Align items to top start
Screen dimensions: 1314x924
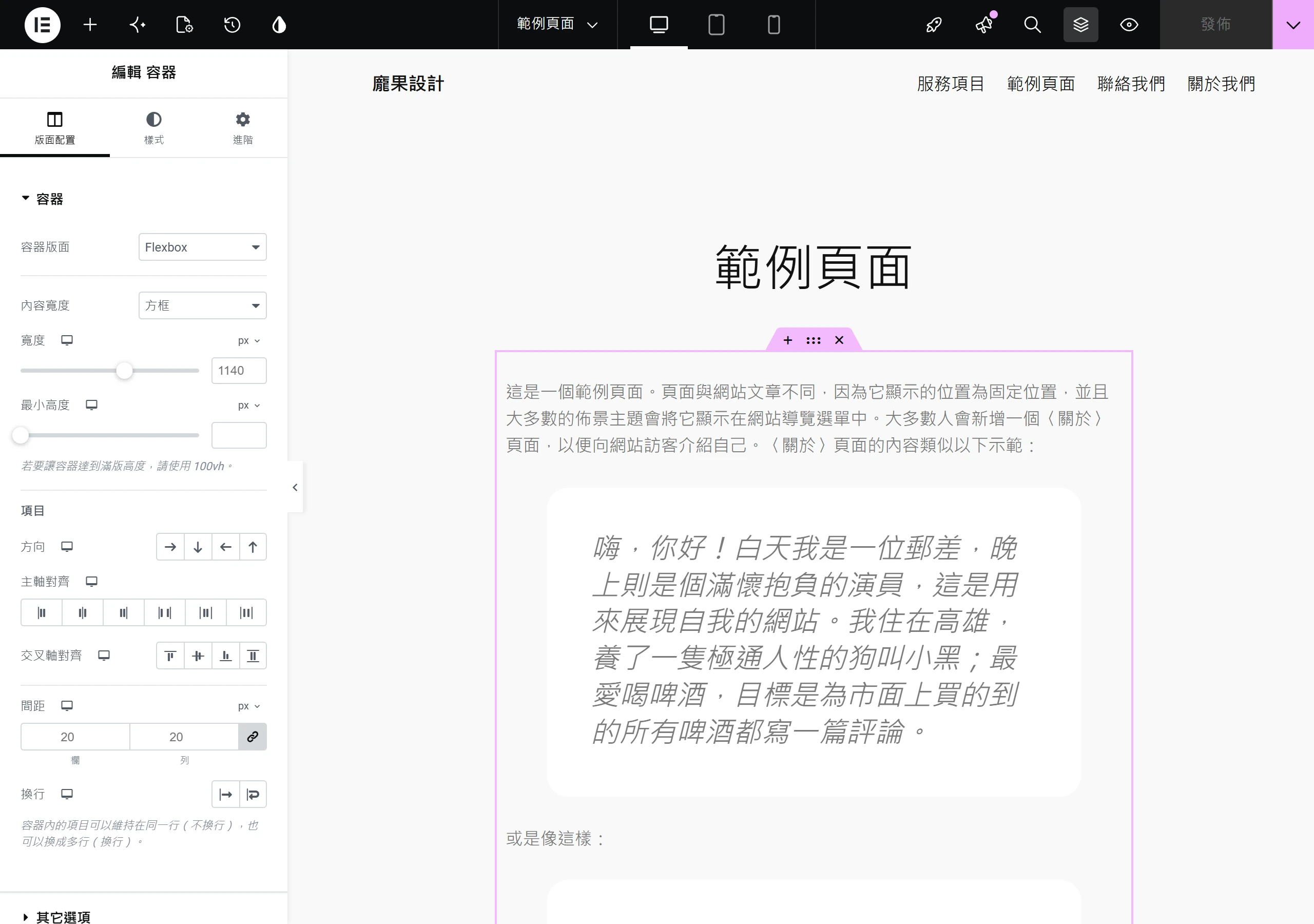[x=170, y=656]
